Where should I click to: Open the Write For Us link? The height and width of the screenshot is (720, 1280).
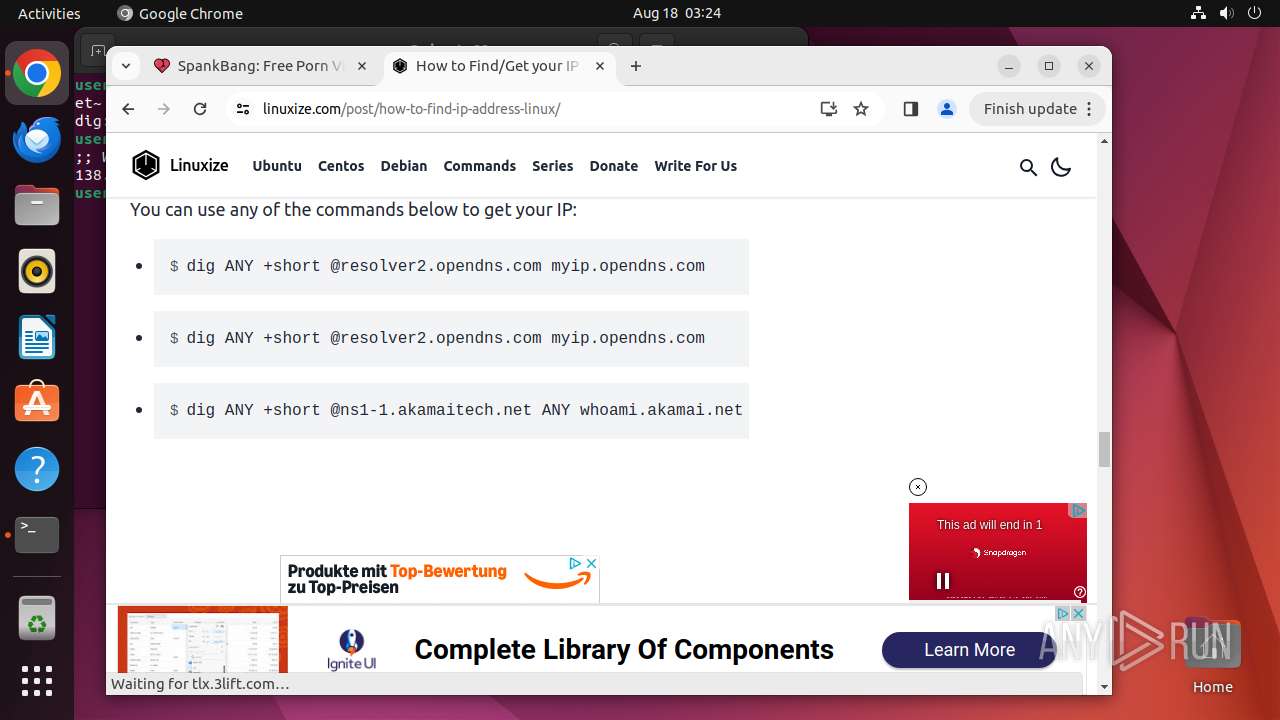click(696, 166)
